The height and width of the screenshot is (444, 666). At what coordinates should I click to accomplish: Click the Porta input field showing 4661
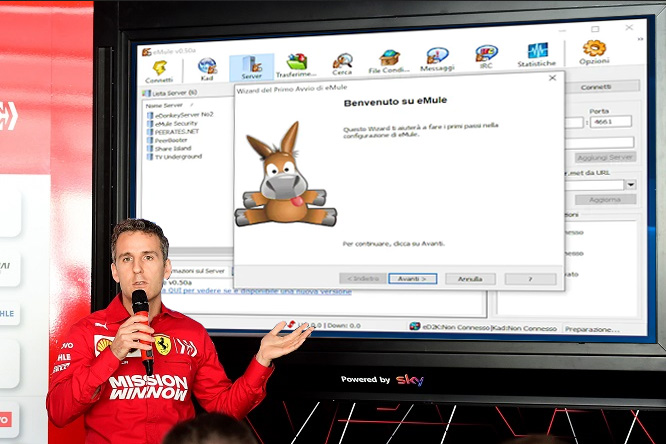pyautogui.click(x=610, y=122)
